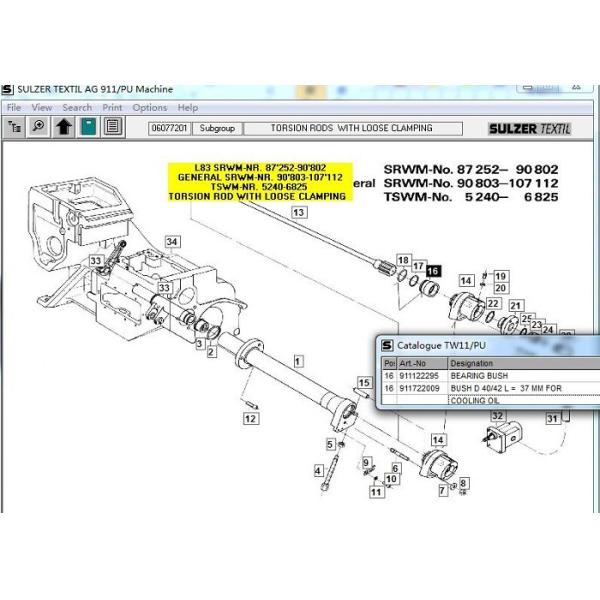
Task: Click part number 34 callout on diagram
Action: (173, 242)
